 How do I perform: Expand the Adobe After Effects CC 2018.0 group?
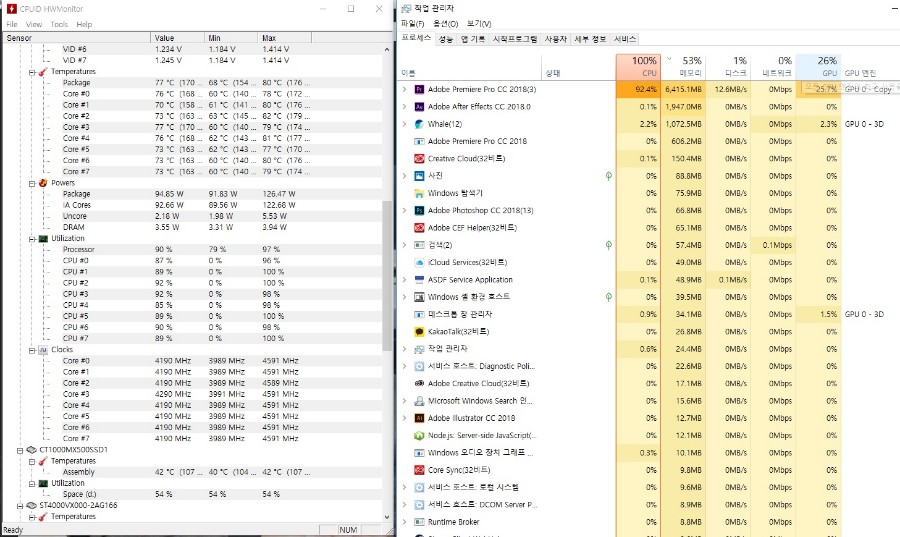coord(404,107)
